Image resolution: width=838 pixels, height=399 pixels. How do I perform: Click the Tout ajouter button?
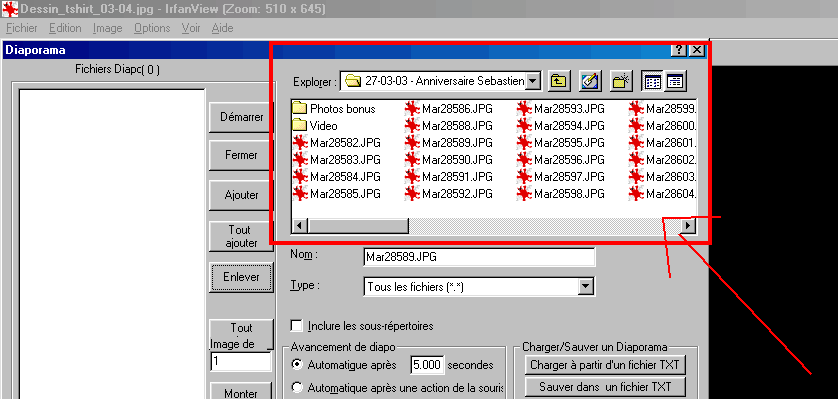242,236
